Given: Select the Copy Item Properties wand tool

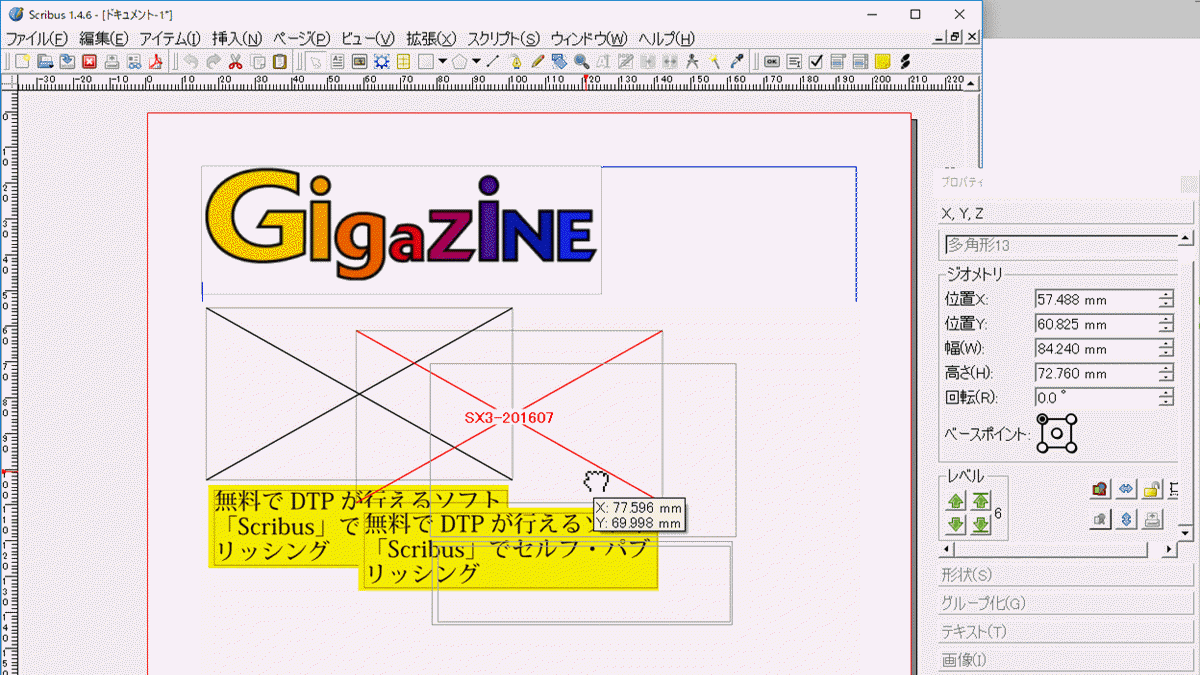Looking at the screenshot, I should coord(715,61).
